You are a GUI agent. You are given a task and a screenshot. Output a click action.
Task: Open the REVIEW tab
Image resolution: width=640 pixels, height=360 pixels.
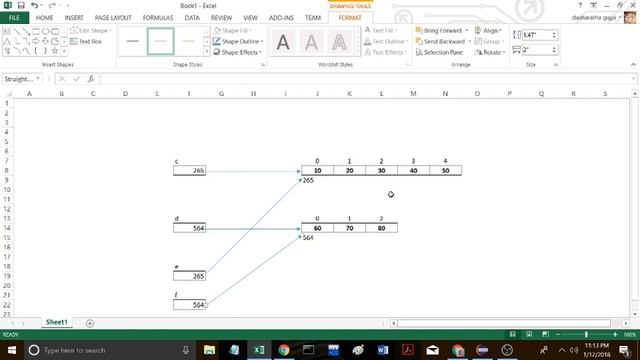(221, 18)
